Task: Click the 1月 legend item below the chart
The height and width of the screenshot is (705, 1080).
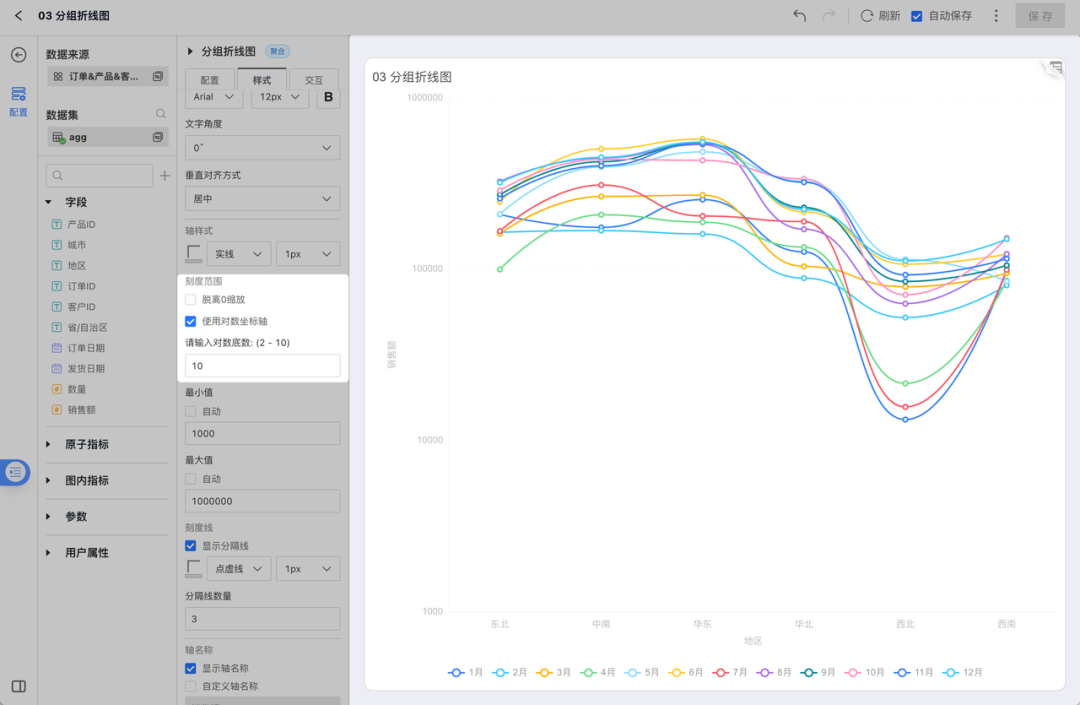Action: point(465,673)
